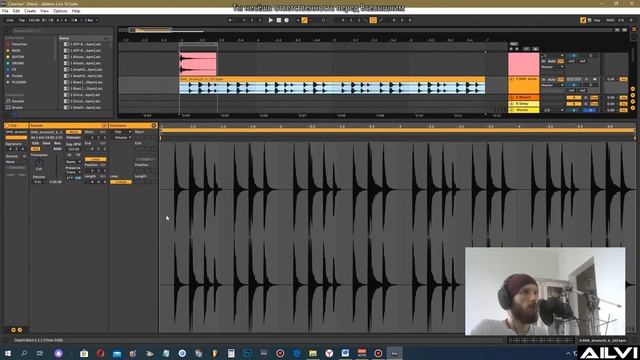Open the View menu
The width and height of the screenshot is (640, 360).
pyautogui.click(x=44, y=11)
